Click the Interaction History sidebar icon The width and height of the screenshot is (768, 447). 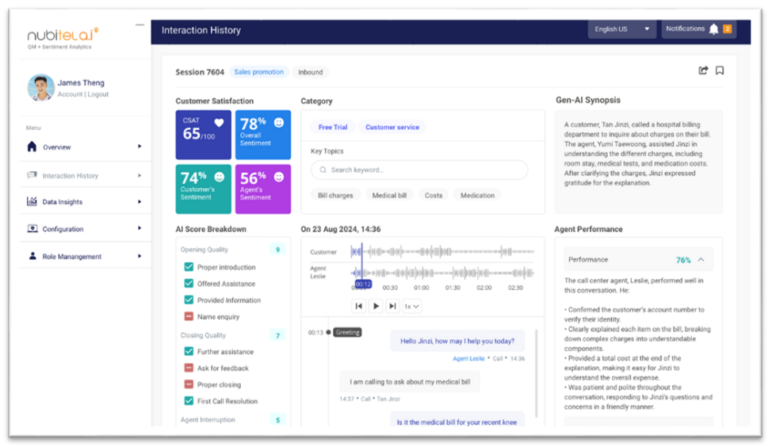tap(32, 175)
